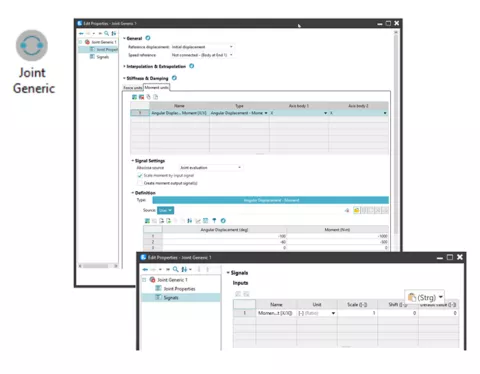Select Signals in upper window tree
Viewport: 480px width, 374px height.
103,57
